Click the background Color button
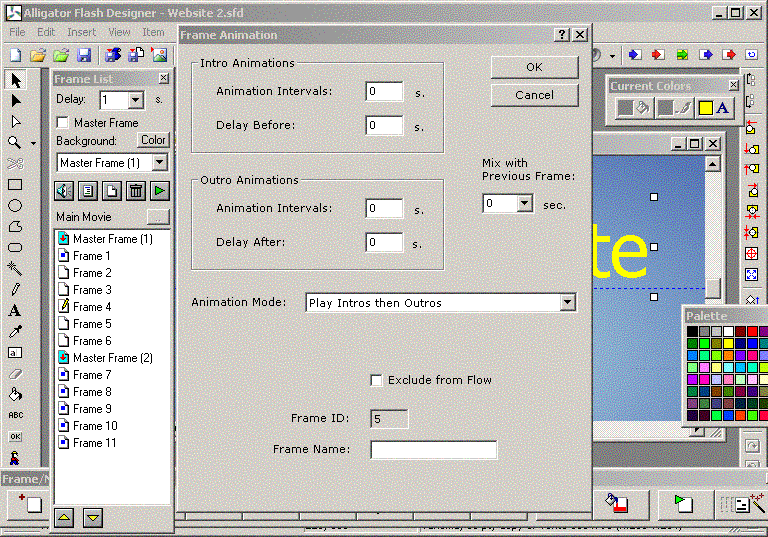 click(x=153, y=140)
